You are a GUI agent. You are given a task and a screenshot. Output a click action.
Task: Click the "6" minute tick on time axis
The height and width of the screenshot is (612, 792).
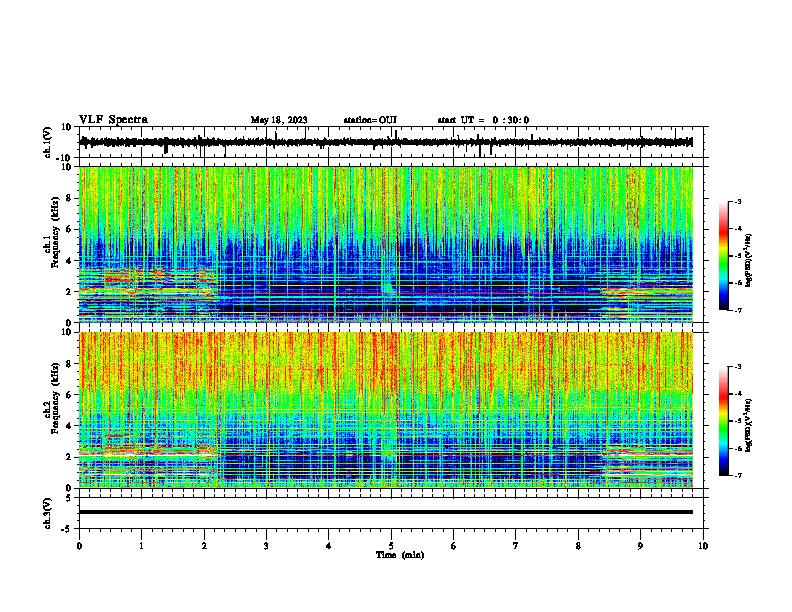[454, 546]
